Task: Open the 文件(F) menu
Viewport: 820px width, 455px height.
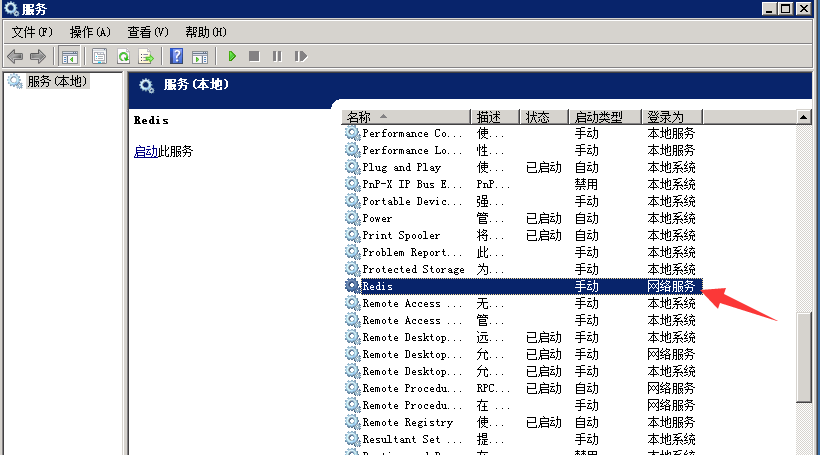Action: [32, 32]
